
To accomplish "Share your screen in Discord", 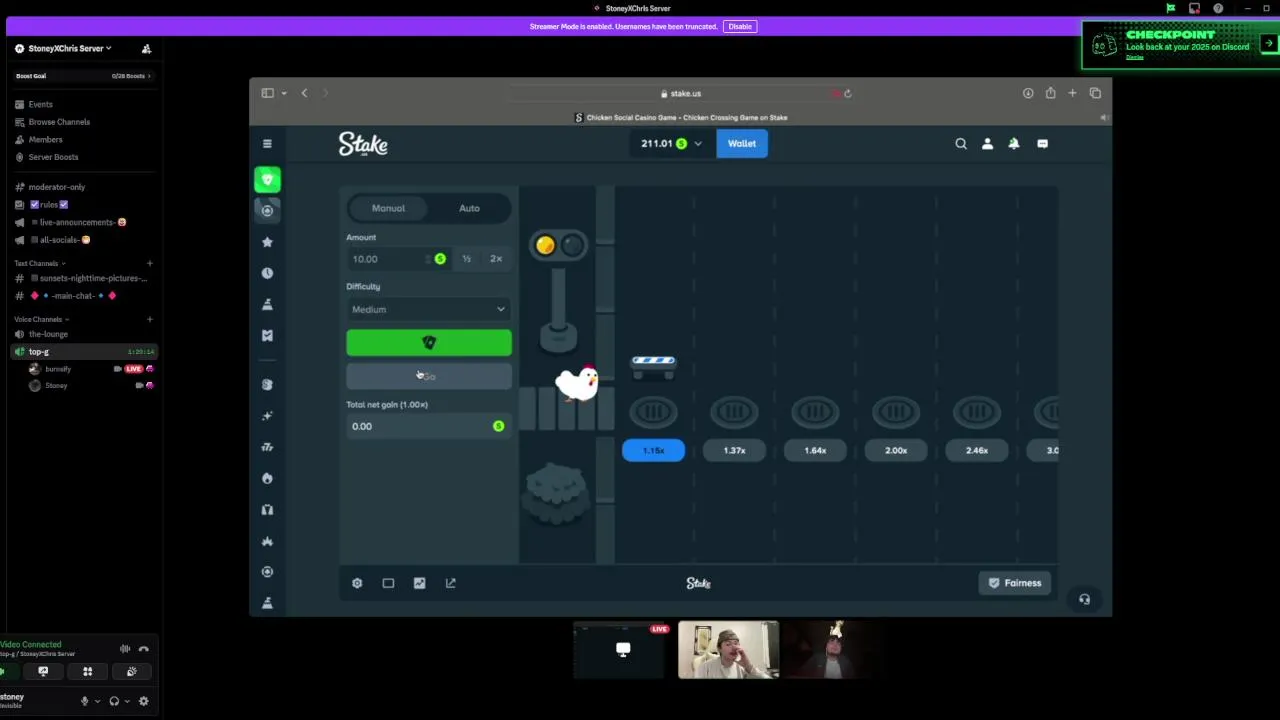I will point(43,672).
